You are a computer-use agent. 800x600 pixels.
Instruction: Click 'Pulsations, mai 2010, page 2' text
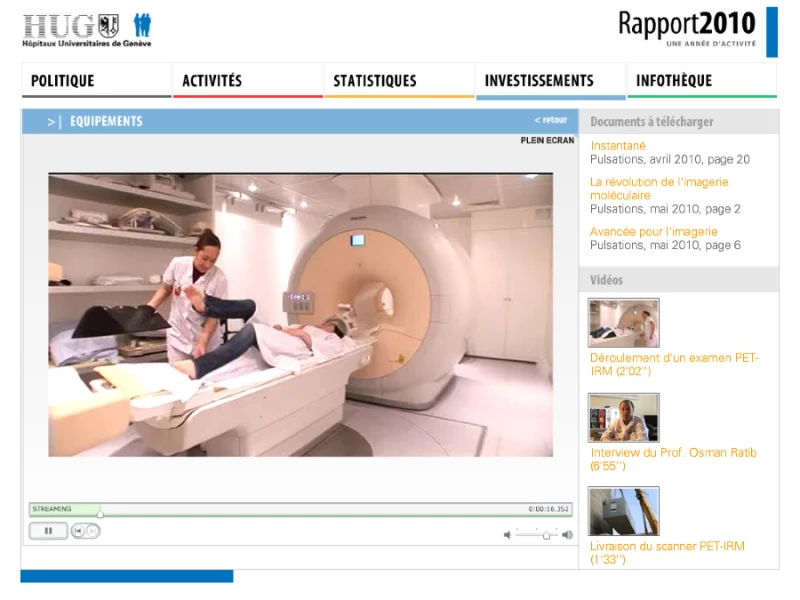click(665, 209)
